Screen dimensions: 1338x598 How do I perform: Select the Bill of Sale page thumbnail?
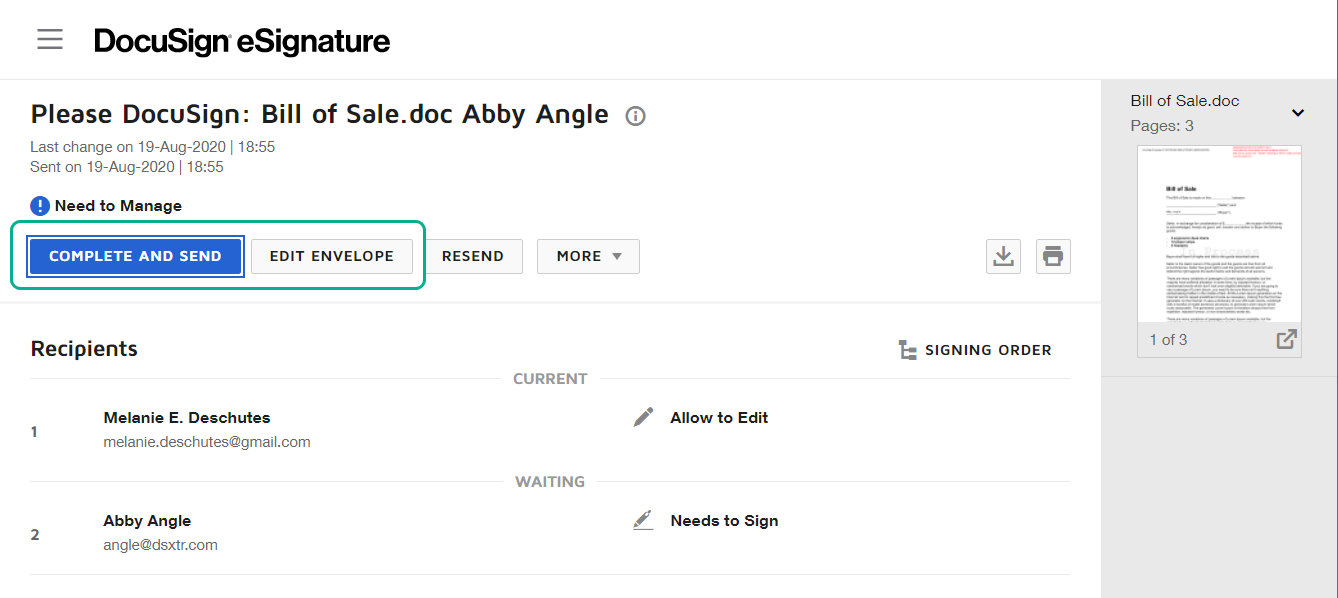1219,236
